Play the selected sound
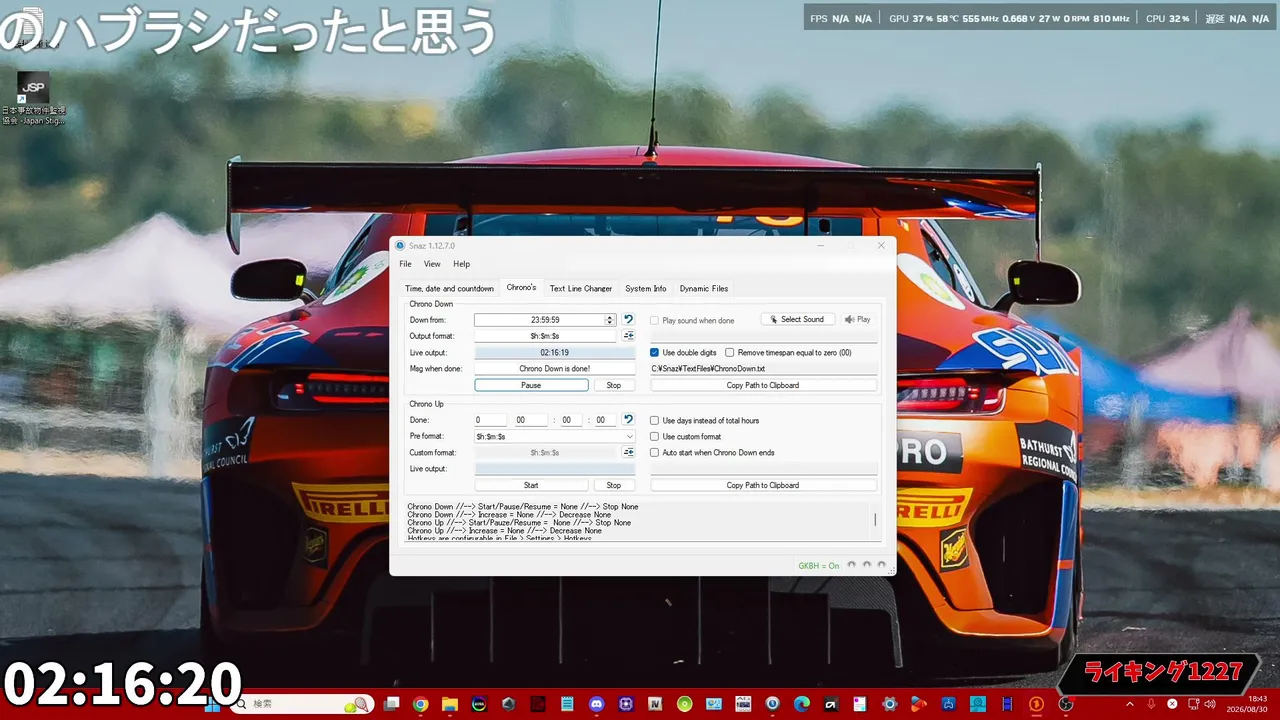The height and width of the screenshot is (720, 1280). click(x=857, y=320)
